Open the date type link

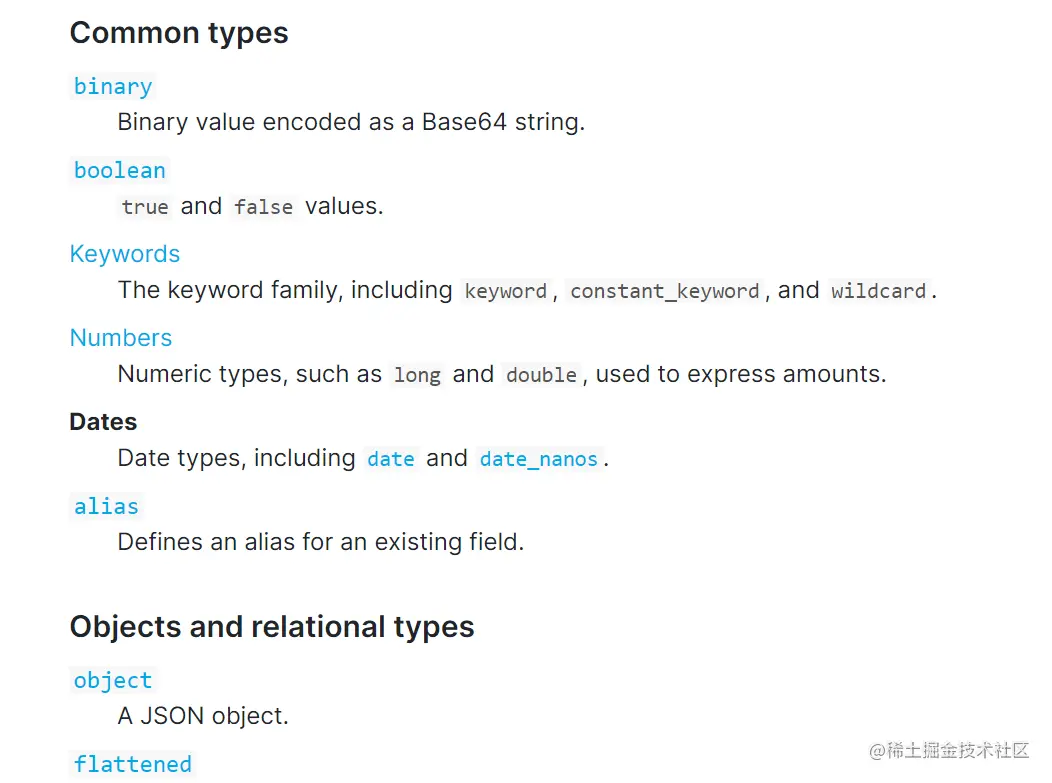click(390, 459)
